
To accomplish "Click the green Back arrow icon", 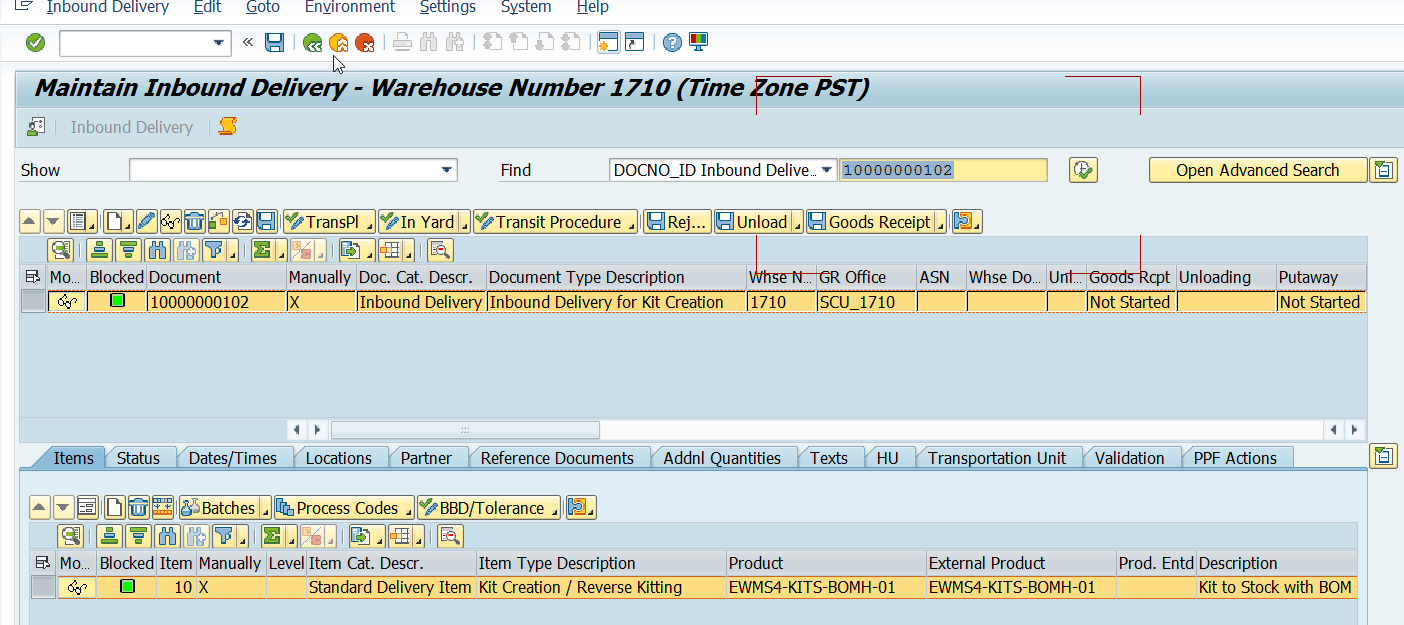I will 313,42.
